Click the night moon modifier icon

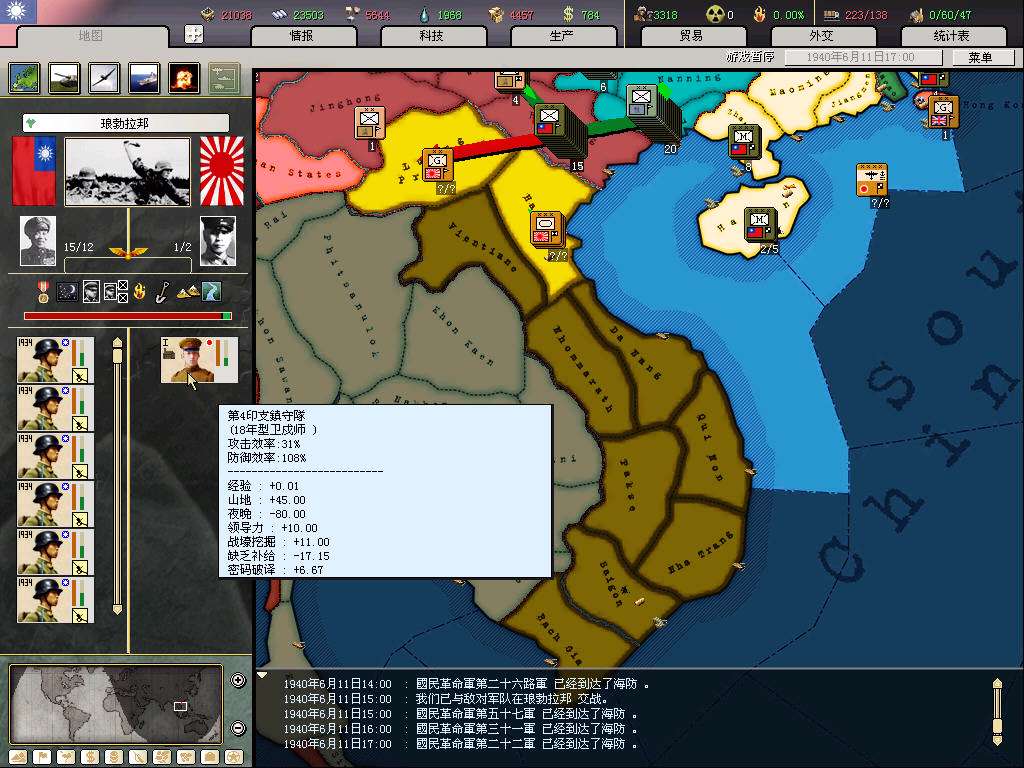(x=67, y=292)
